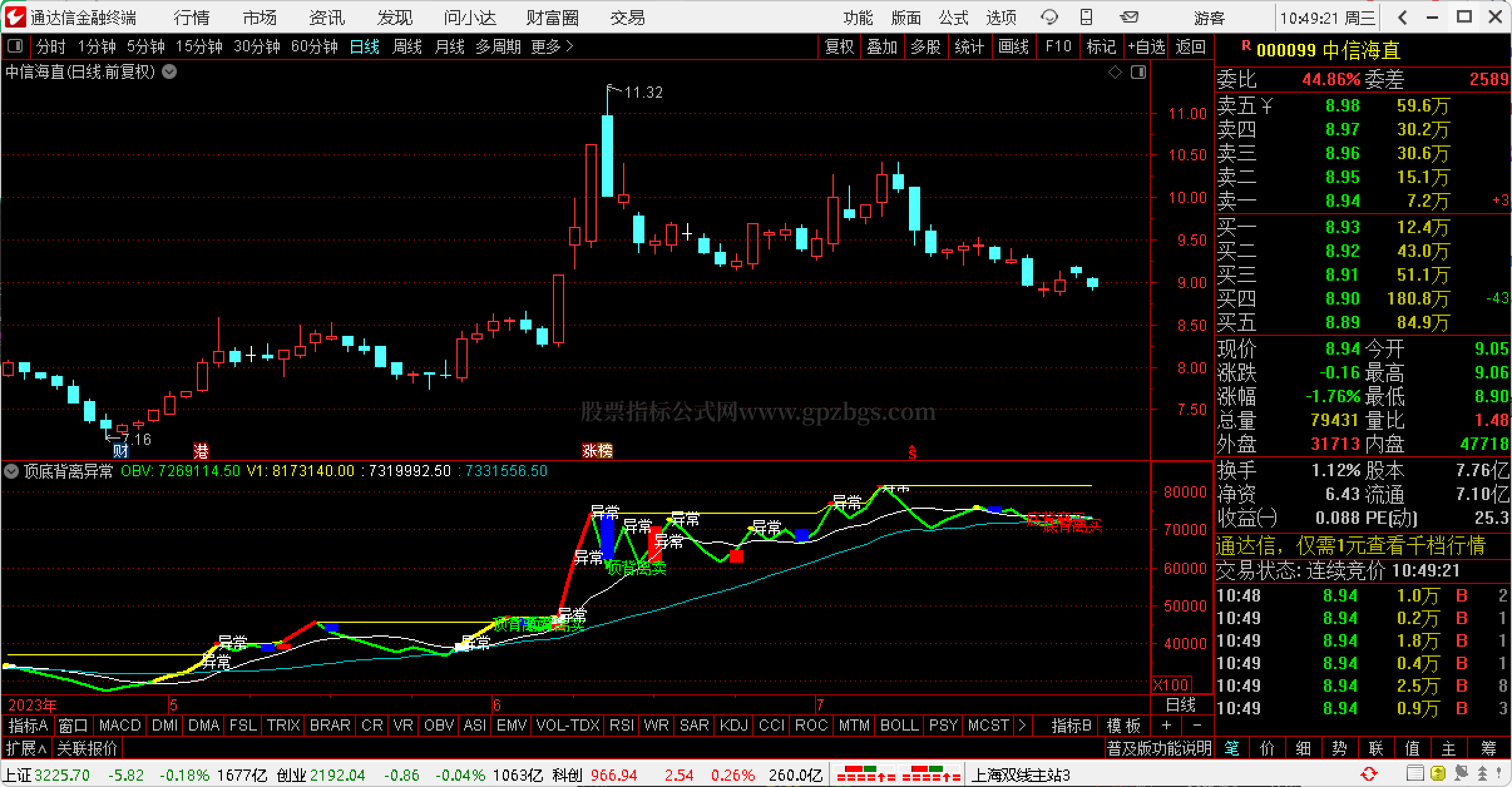
Task: Click the plus zoom button beside 模板
Action: coord(1166,726)
